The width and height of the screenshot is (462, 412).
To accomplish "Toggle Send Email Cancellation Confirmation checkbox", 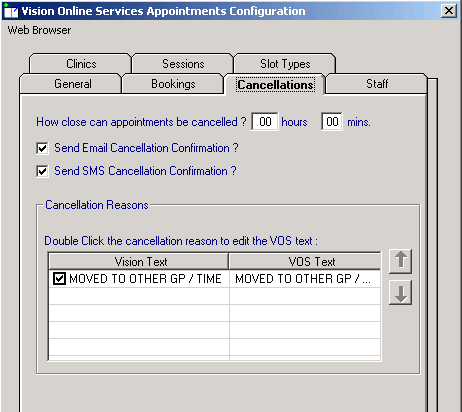I will click(42, 148).
